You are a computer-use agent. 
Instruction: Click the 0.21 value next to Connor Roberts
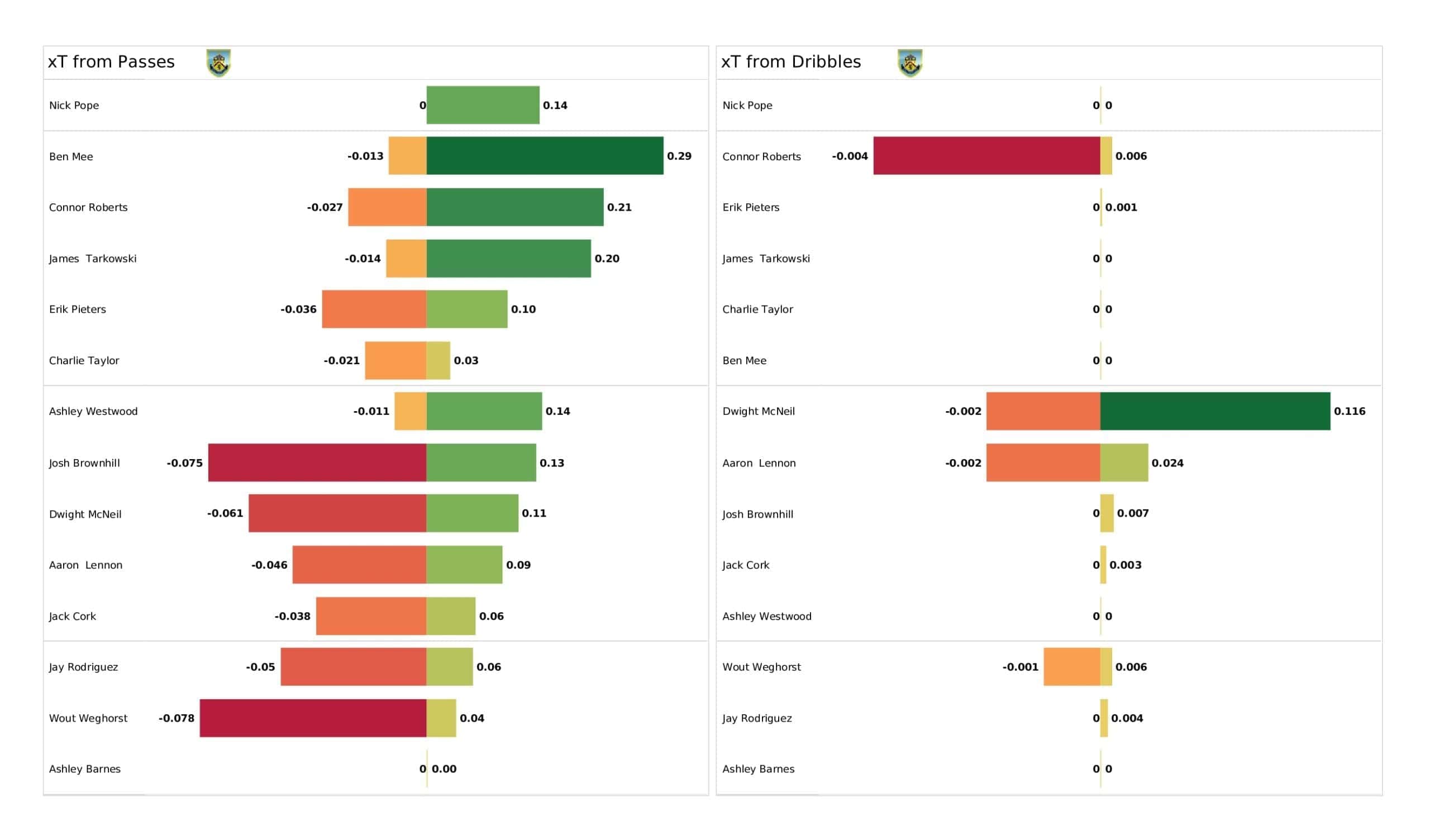[x=619, y=207]
